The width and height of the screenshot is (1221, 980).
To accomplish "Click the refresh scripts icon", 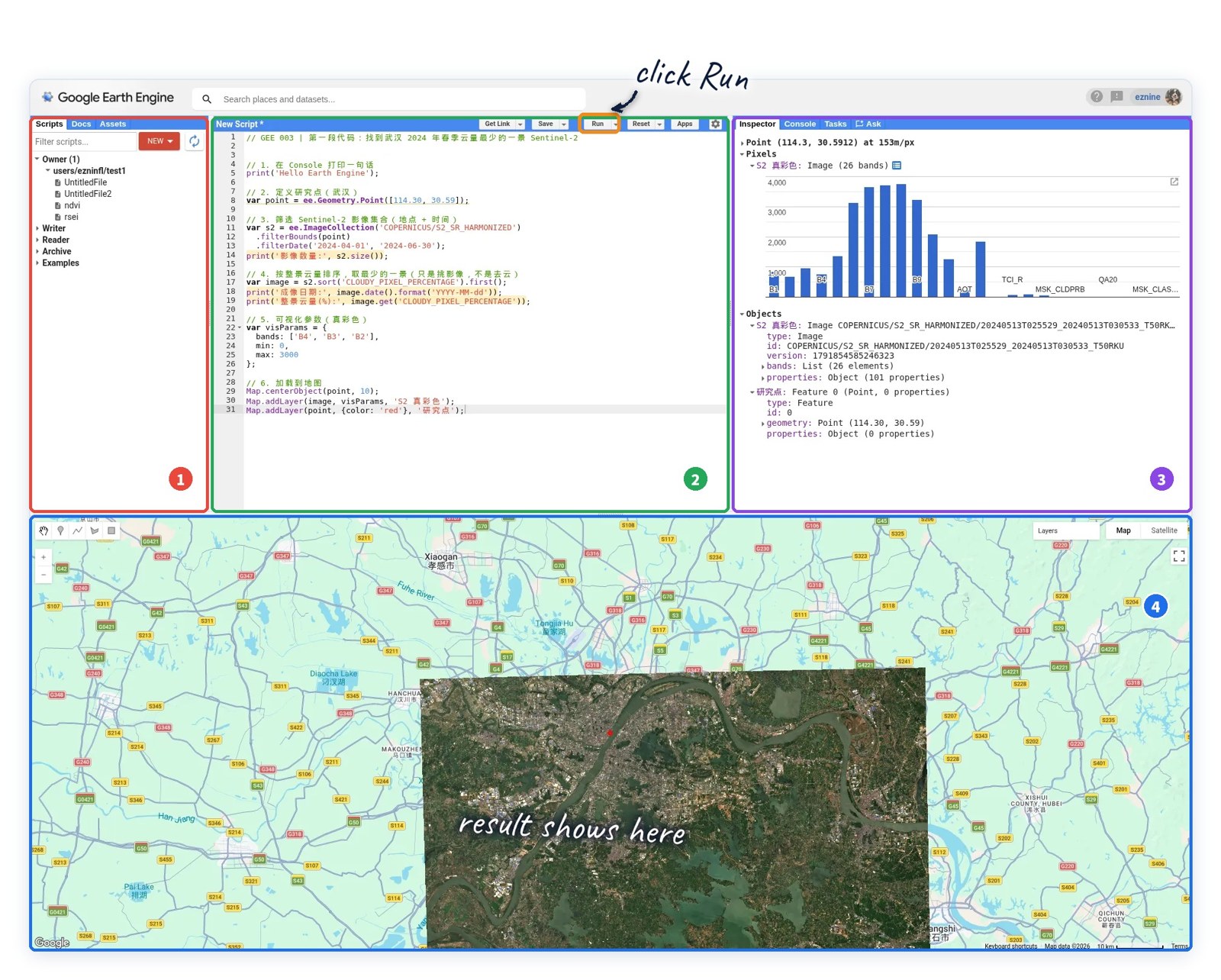I will coord(195,141).
